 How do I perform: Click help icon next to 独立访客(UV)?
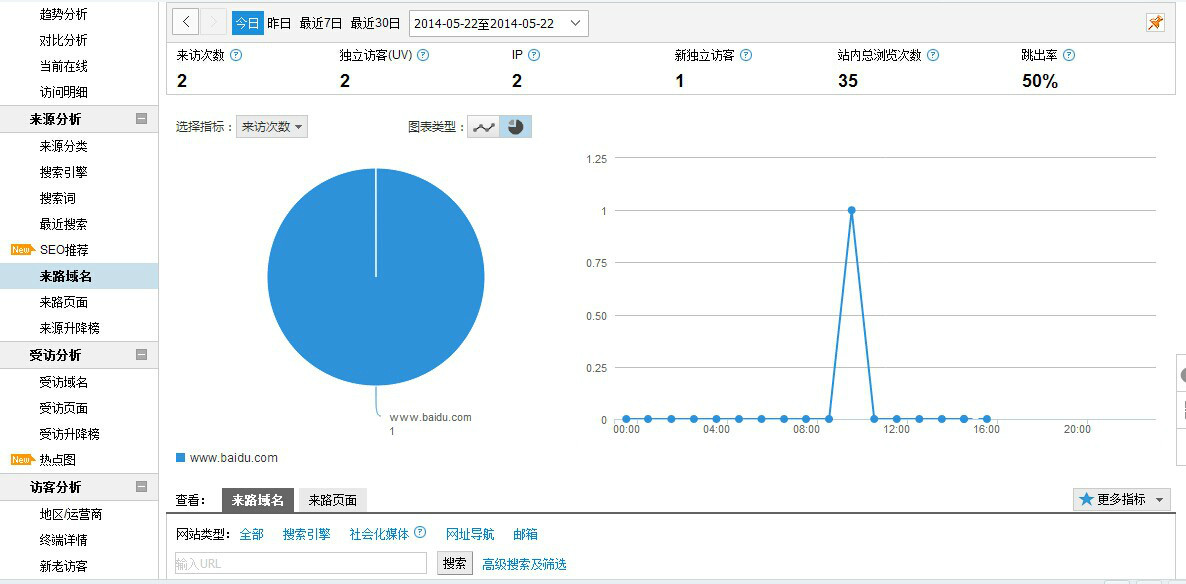[x=423, y=56]
